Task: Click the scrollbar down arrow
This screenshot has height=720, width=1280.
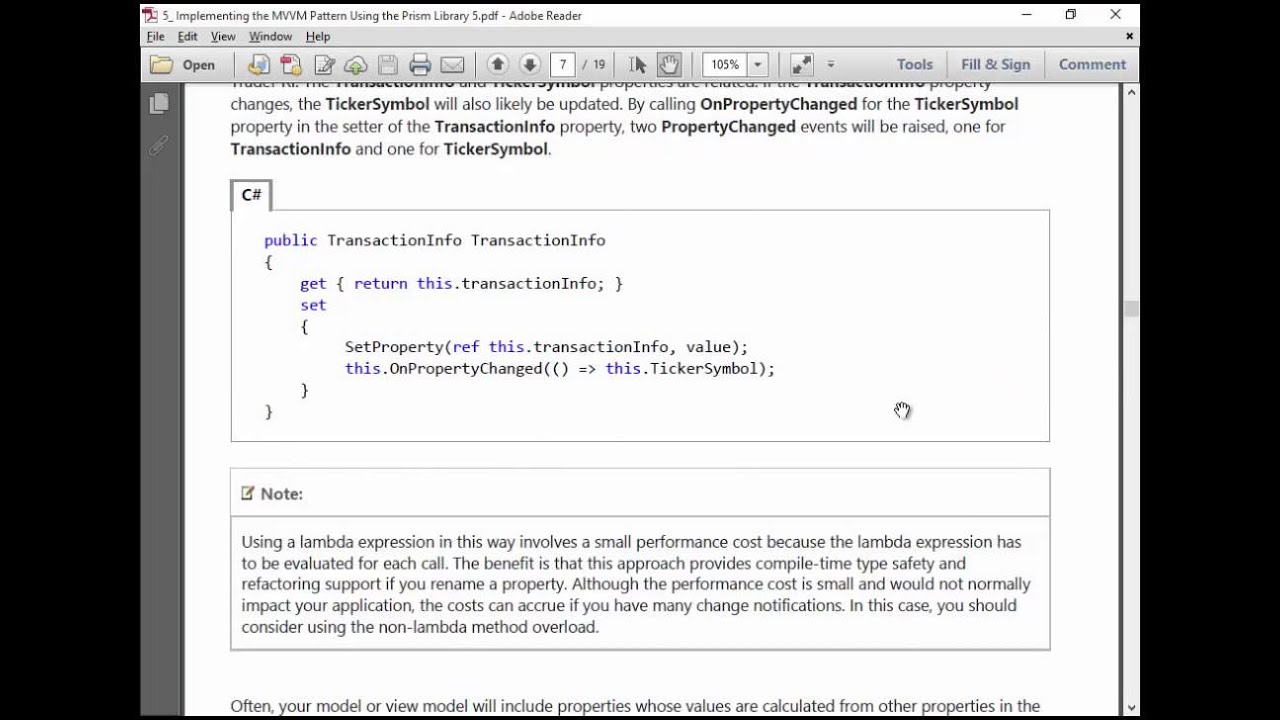Action: (1131, 708)
